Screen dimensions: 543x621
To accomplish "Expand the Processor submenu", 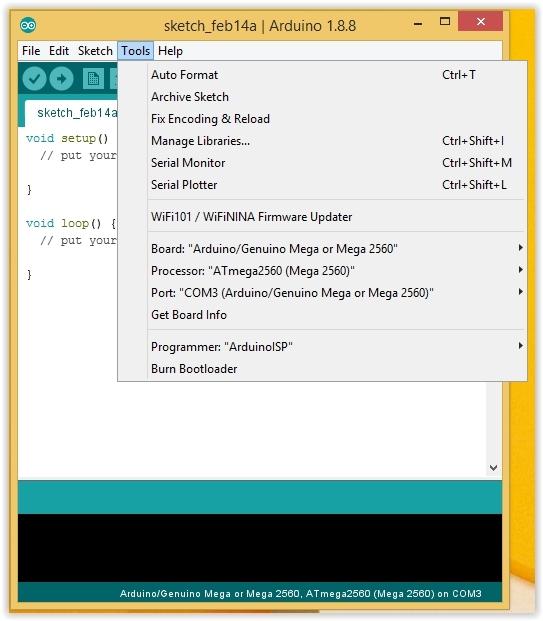I will tap(322, 271).
